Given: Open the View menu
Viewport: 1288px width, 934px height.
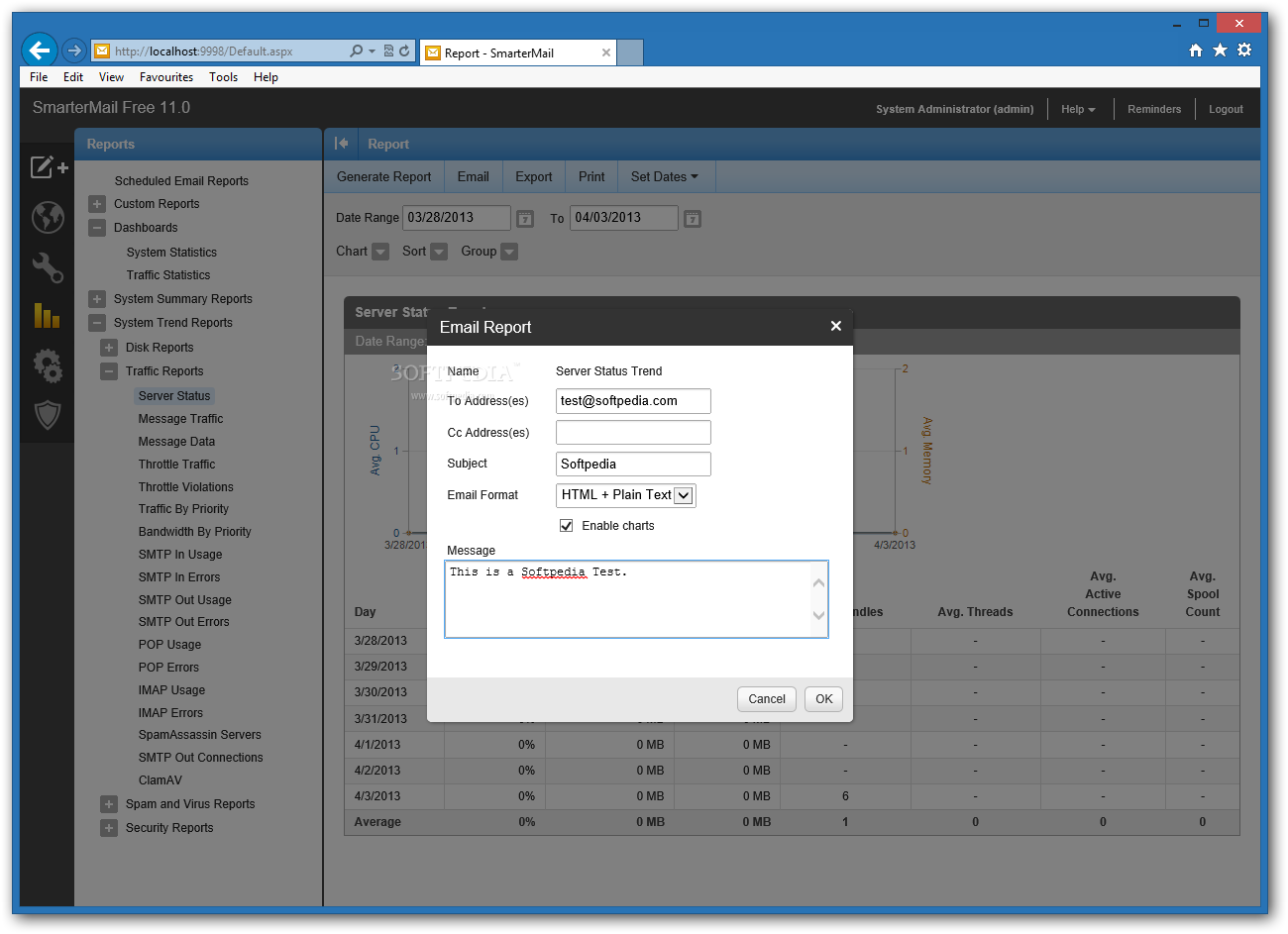Looking at the screenshot, I should tap(111, 77).
